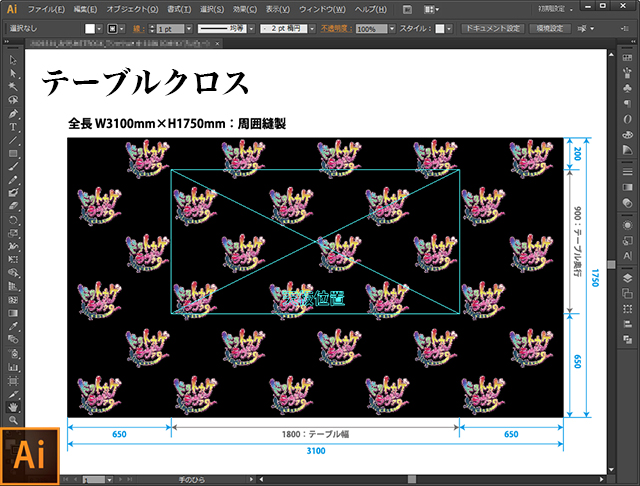The width and height of the screenshot is (640, 486).
Task: Open the Brushes panel icon
Action: [x=627, y=73]
